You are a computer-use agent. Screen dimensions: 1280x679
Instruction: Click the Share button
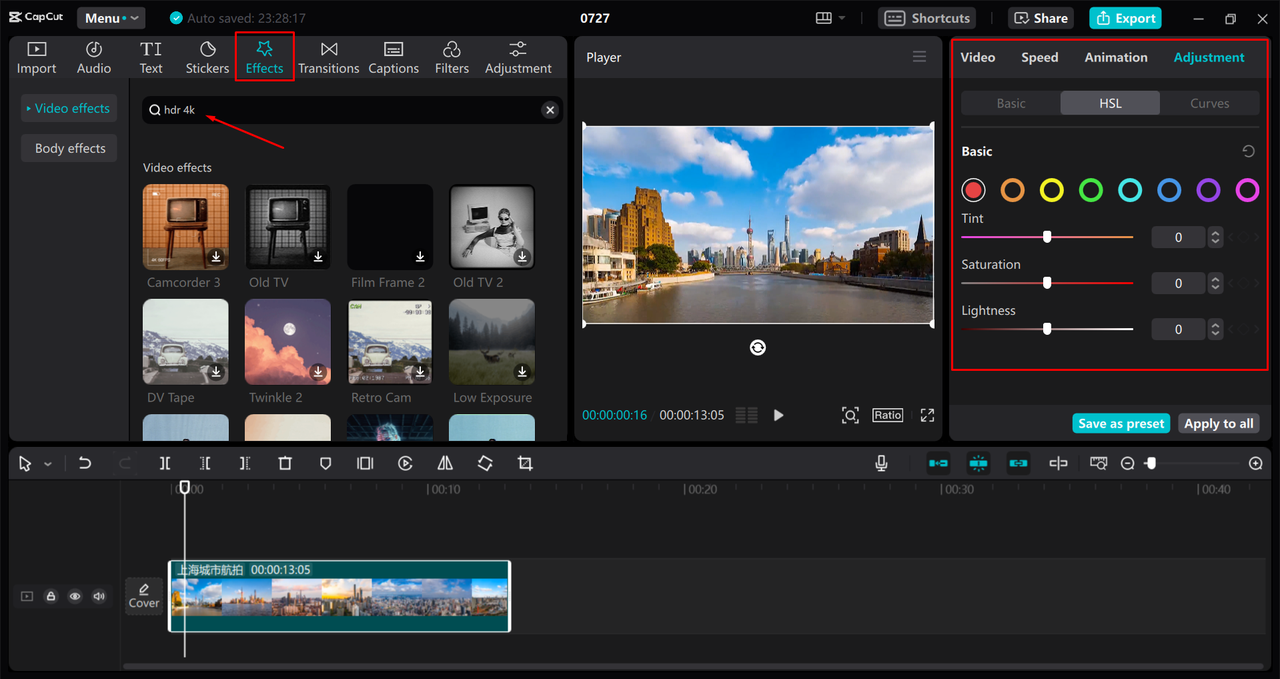1040,18
